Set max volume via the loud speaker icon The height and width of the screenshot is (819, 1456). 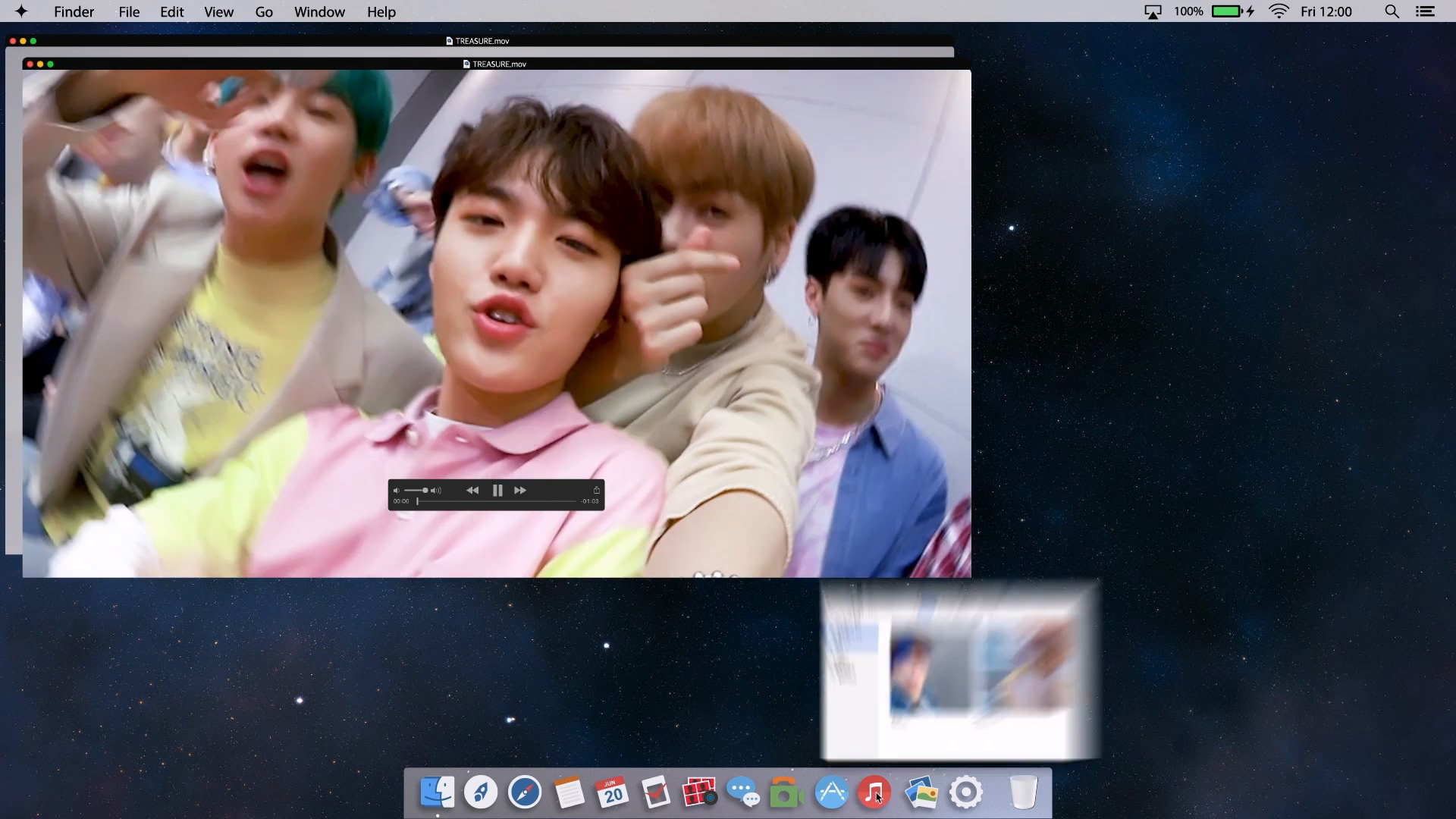pyautogui.click(x=436, y=491)
